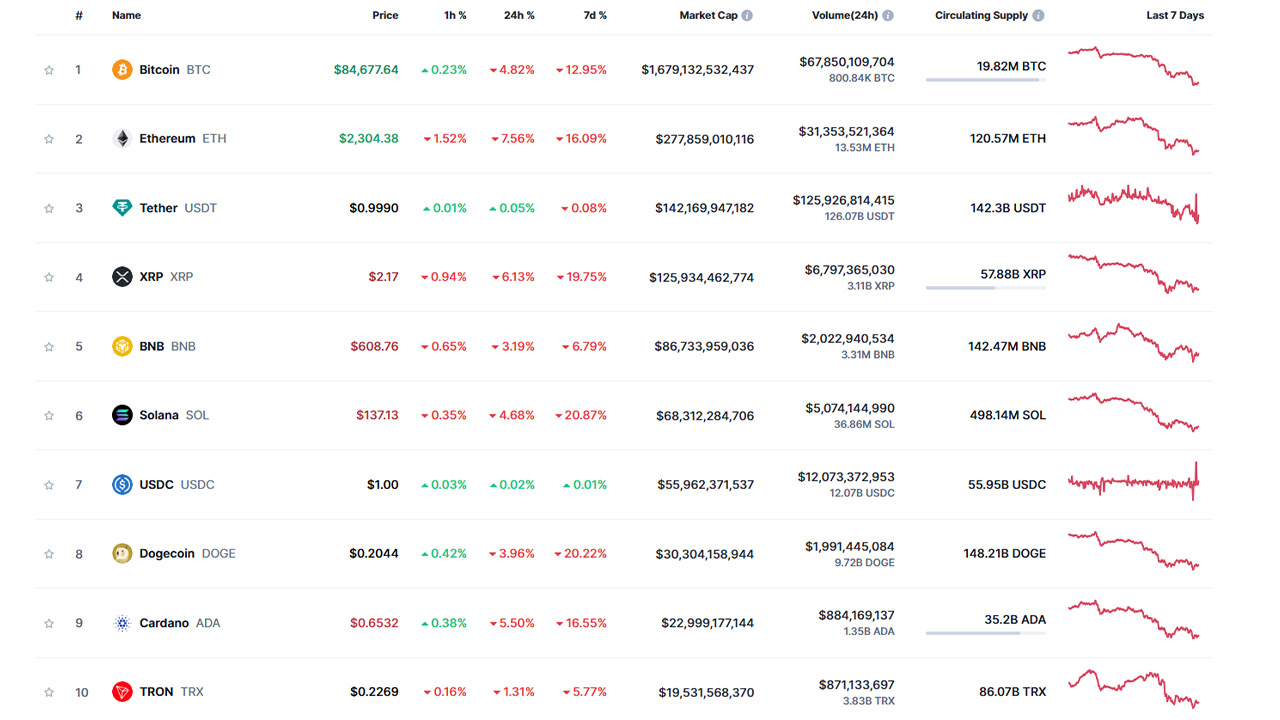Image resolution: width=1280 pixels, height=720 pixels.
Task: Click the BNB logo icon
Action: click(122, 346)
